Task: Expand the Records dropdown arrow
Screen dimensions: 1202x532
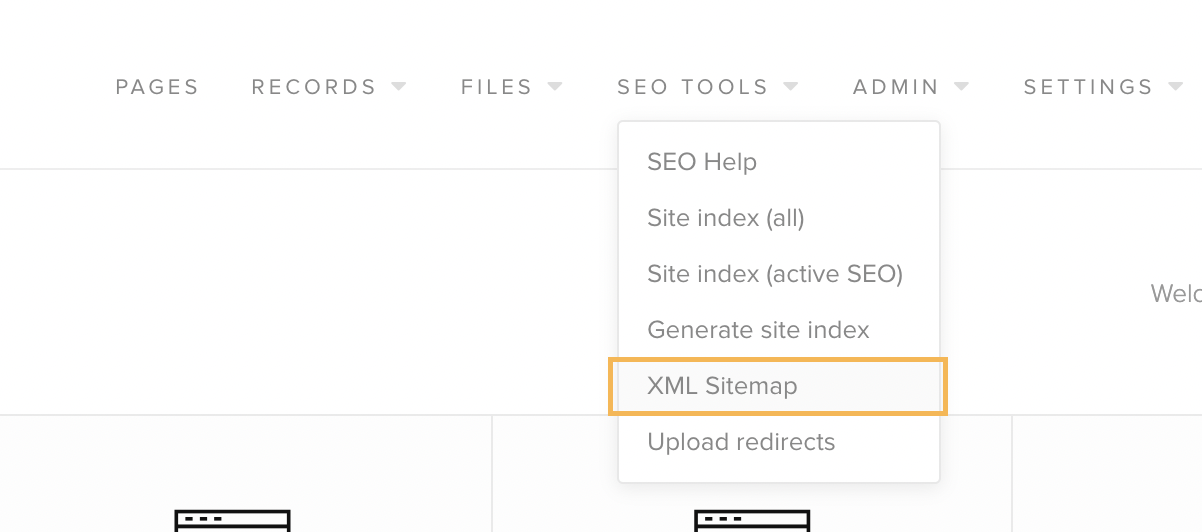Action: (399, 87)
